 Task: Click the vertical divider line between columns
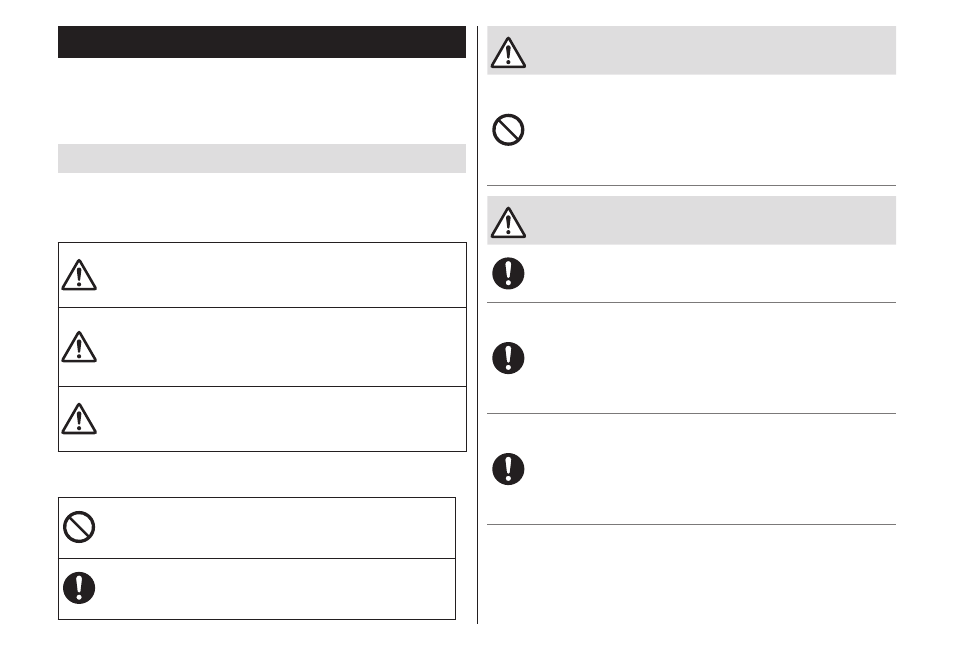pyautogui.click(x=478, y=325)
